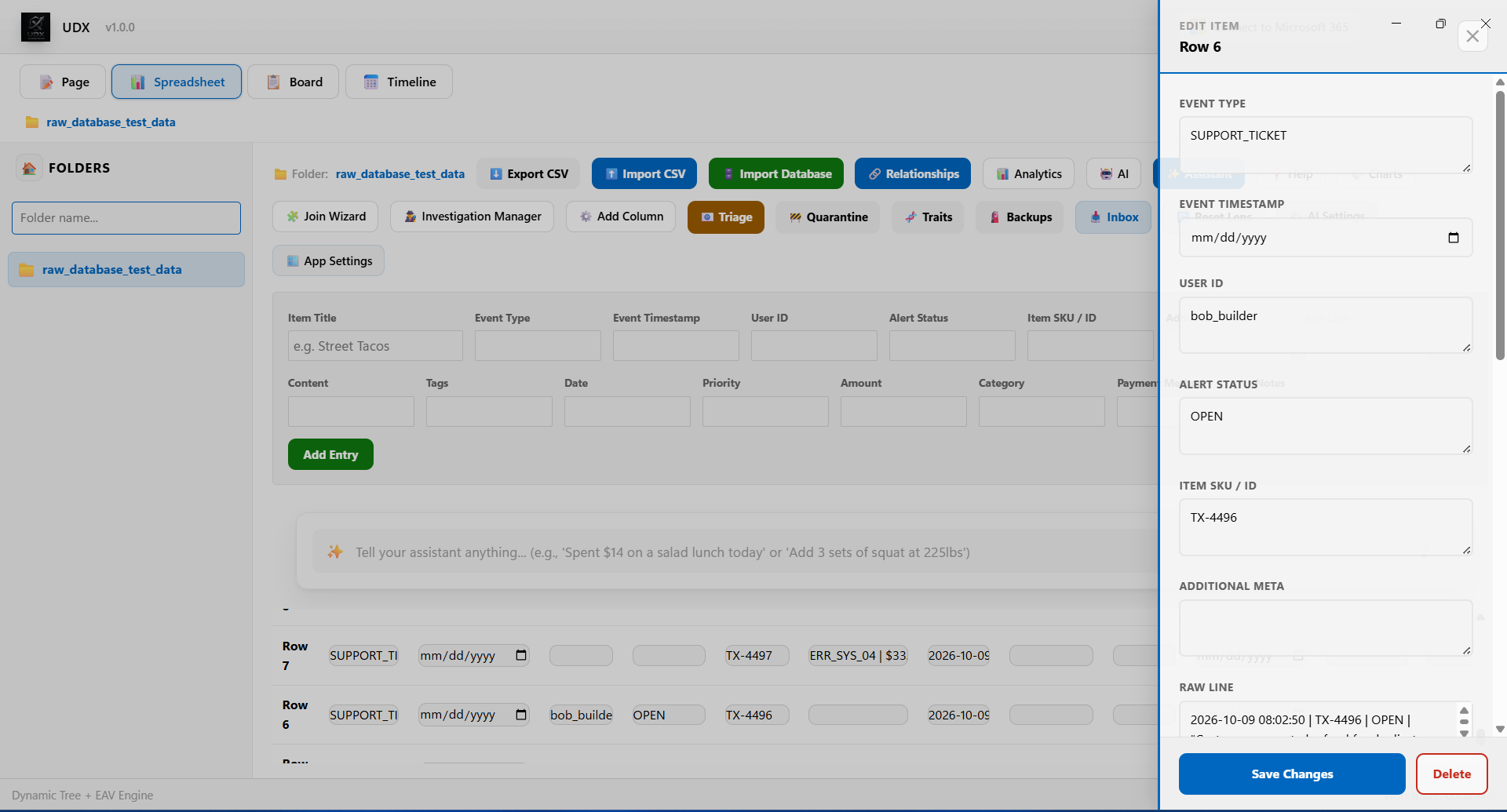The width and height of the screenshot is (1507, 812).
Task: Switch to the Timeline tab
Action: point(399,82)
